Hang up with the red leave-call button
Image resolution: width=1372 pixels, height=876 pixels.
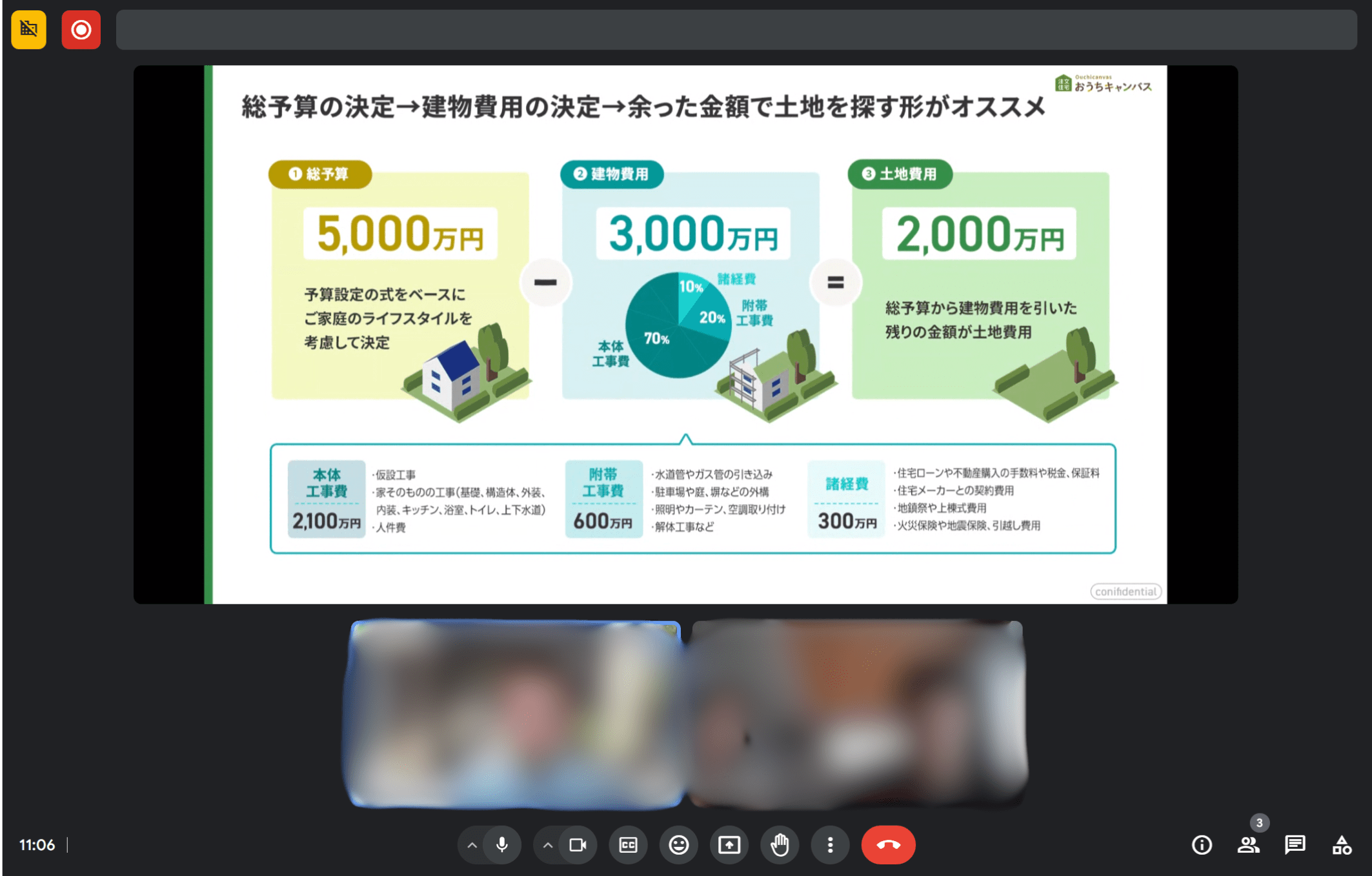[x=888, y=844]
